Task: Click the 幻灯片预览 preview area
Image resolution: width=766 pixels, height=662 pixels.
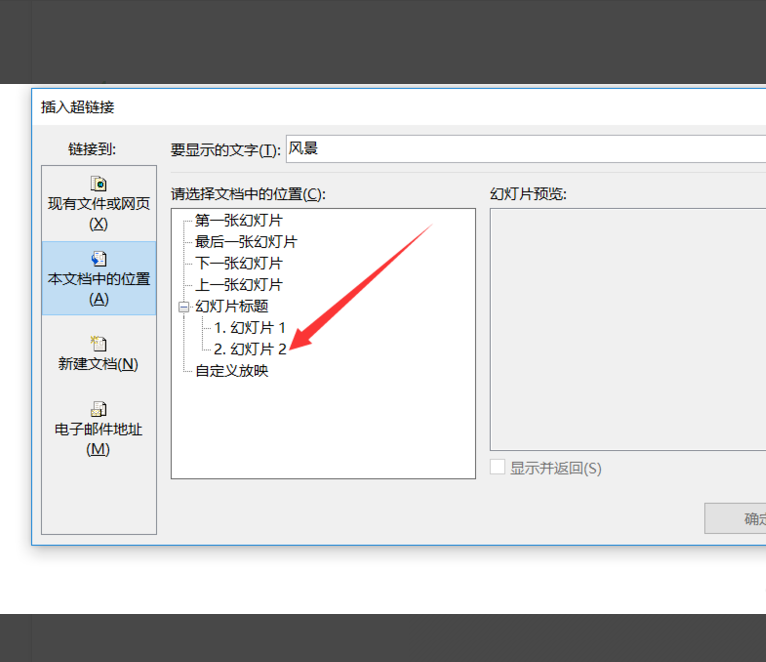Action: pyautogui.click(x=628, y=329)
